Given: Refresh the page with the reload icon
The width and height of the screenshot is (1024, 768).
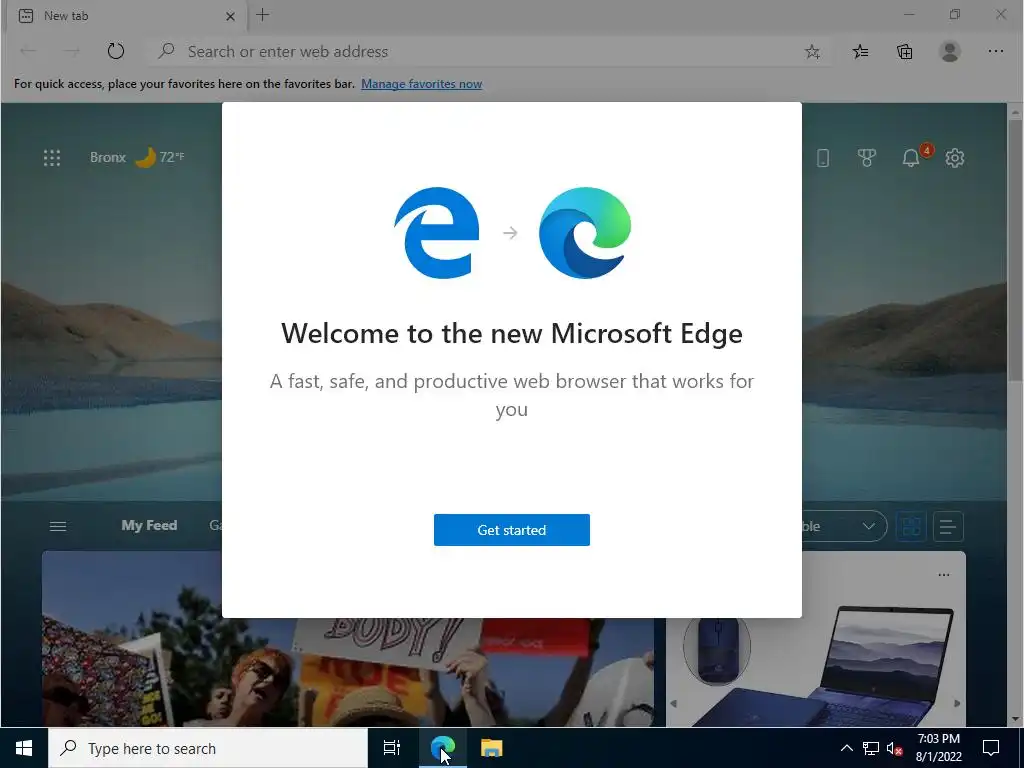Looking at the screenshot, I should [116, 51].
